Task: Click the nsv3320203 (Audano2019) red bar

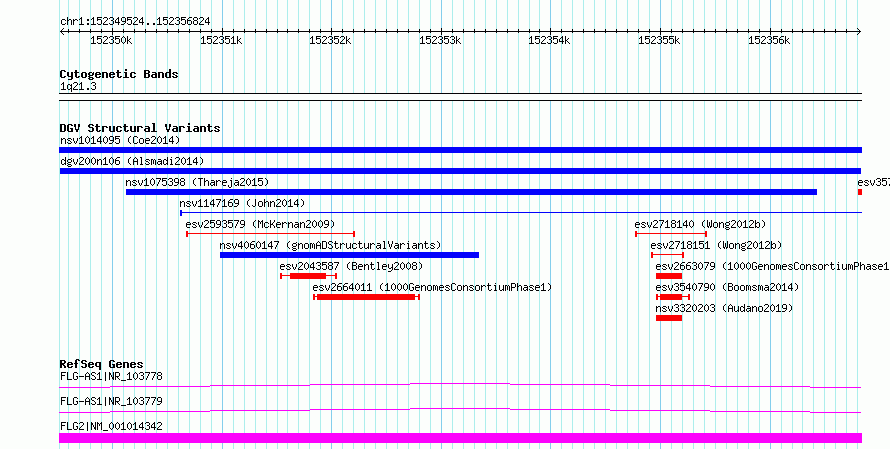Action: click(x=669, y=318)
